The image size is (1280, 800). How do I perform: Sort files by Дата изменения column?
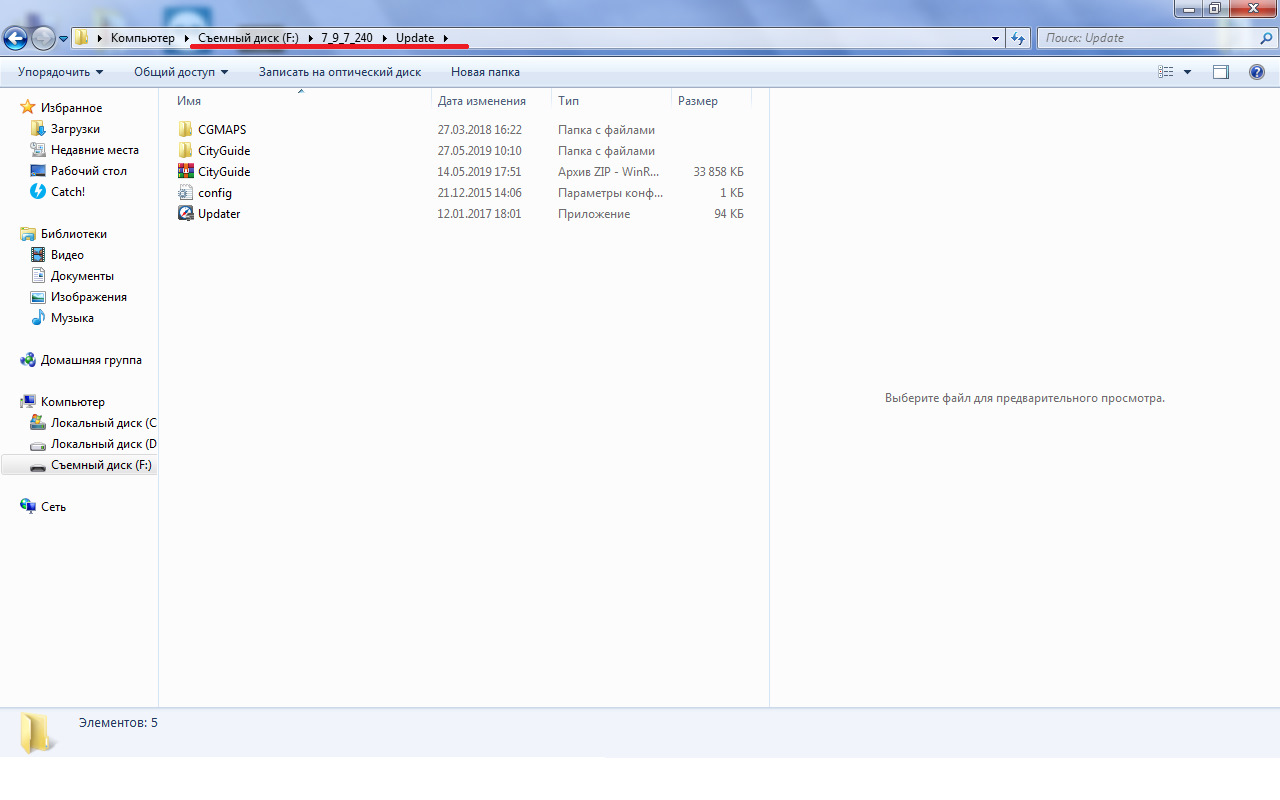482,101
